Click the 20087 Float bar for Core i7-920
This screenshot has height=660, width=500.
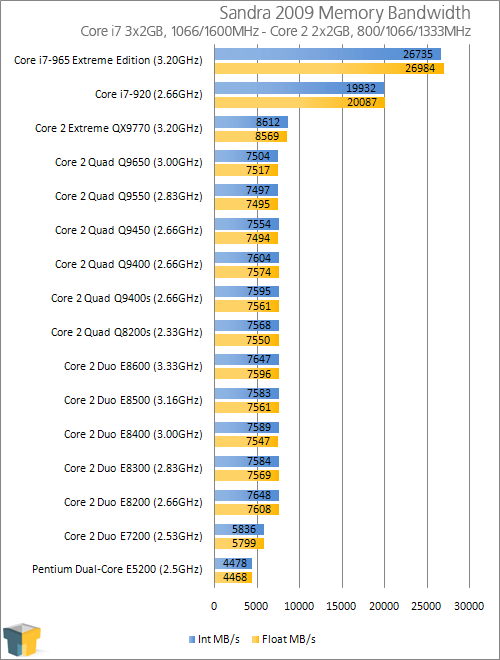[300, 102]
